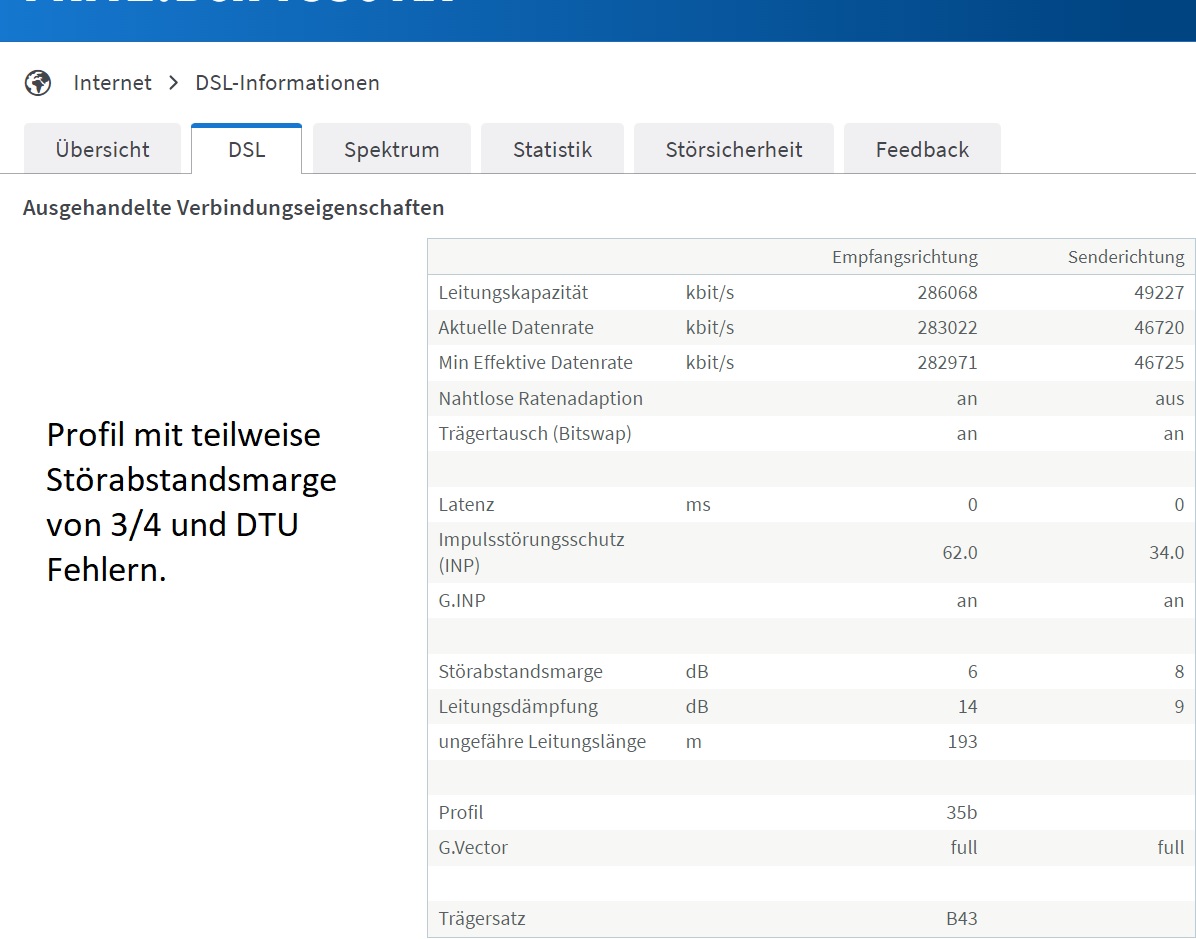The width and height of the screenshot is (1196, 939).
Task: Select the DSL tab
Action: (246, 149)
